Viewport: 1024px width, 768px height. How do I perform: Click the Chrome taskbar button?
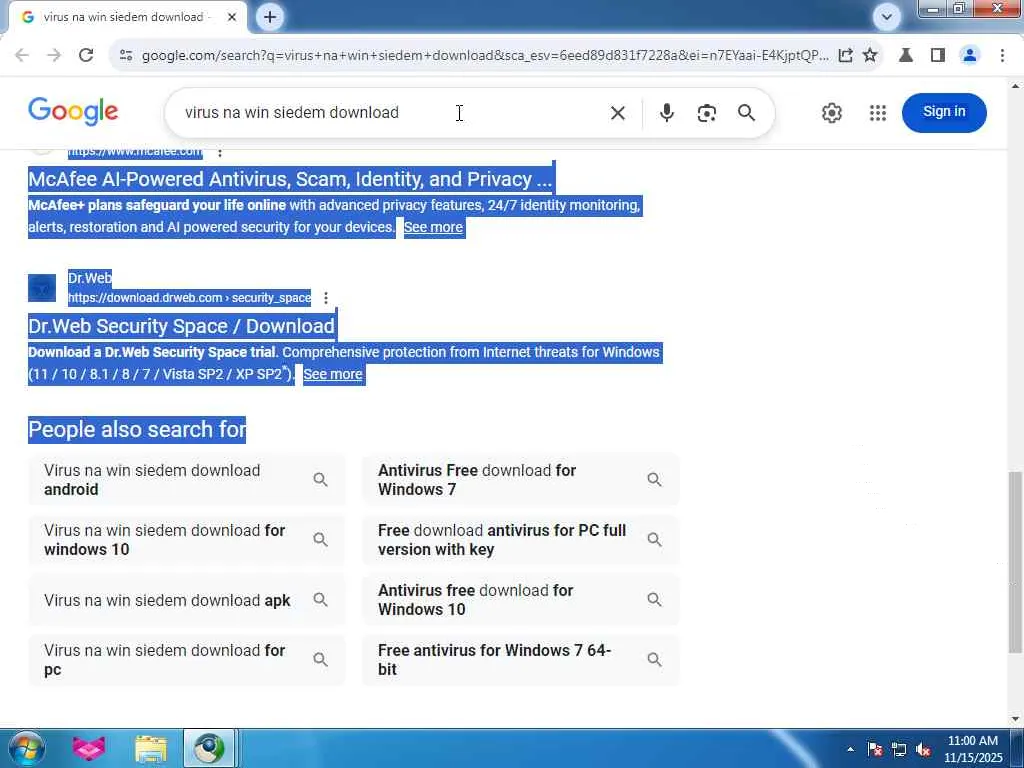[x=209, y=748]
